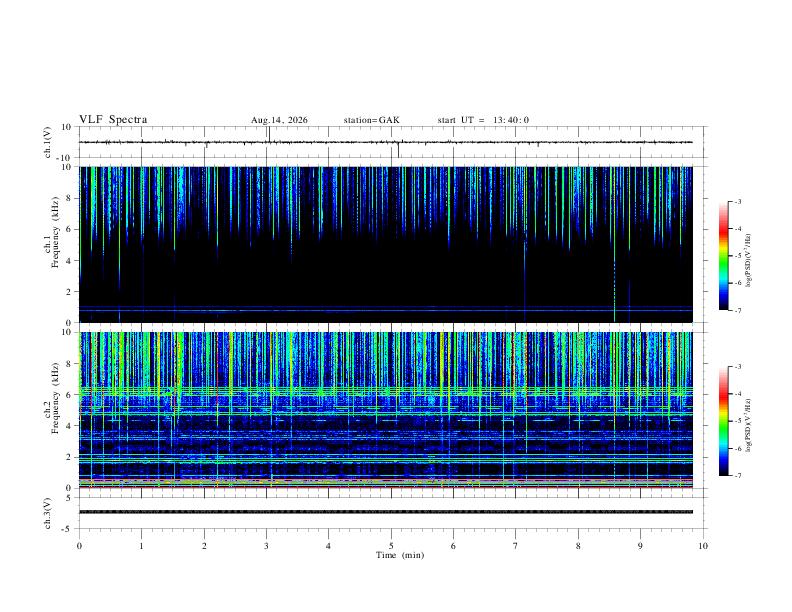This screenshot has height=612, width=792.
Task: Click the 3 minute tick label
Action: click(266, 546)
